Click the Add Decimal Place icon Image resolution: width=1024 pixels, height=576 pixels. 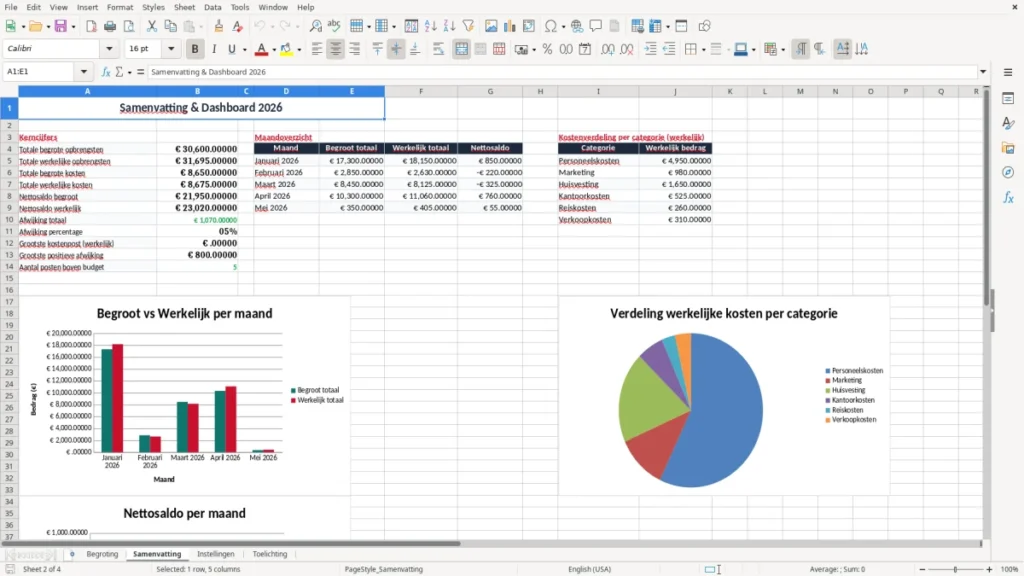607,49
